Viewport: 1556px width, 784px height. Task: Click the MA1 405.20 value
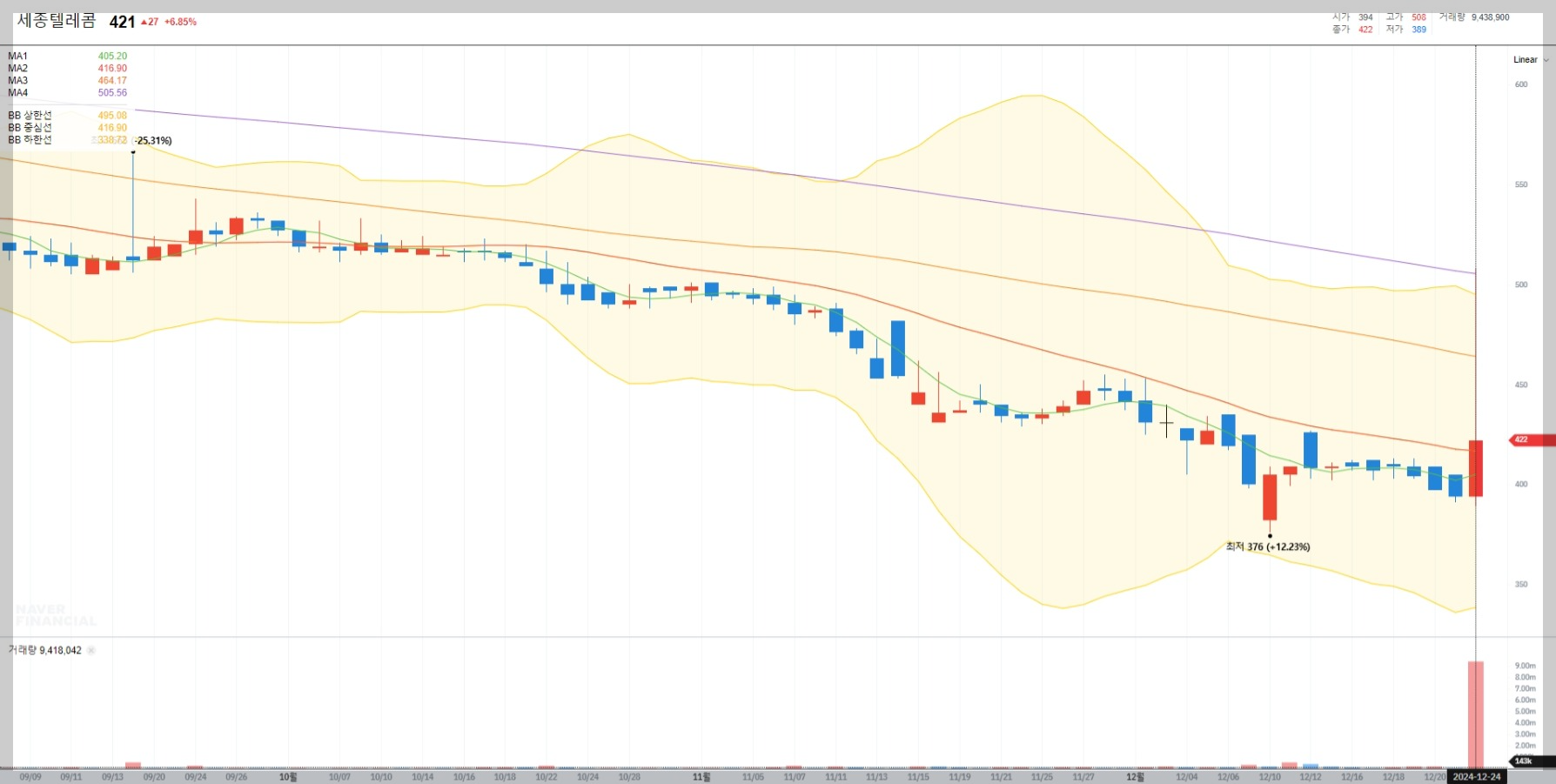pos(112,56)
